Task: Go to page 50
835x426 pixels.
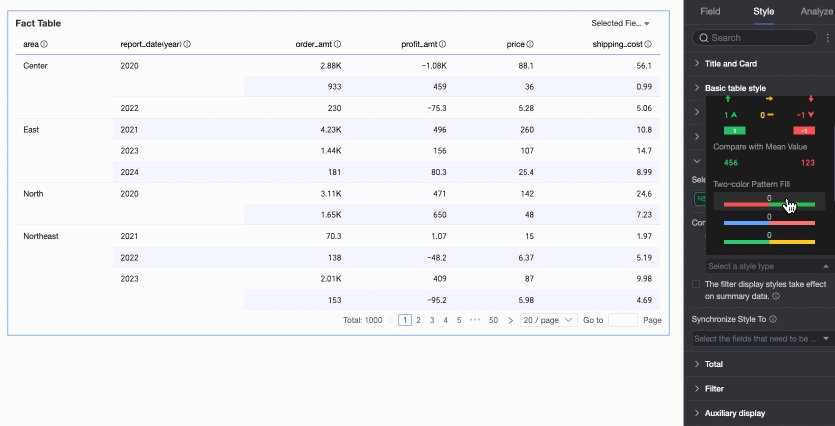Action: click(494, 321)
